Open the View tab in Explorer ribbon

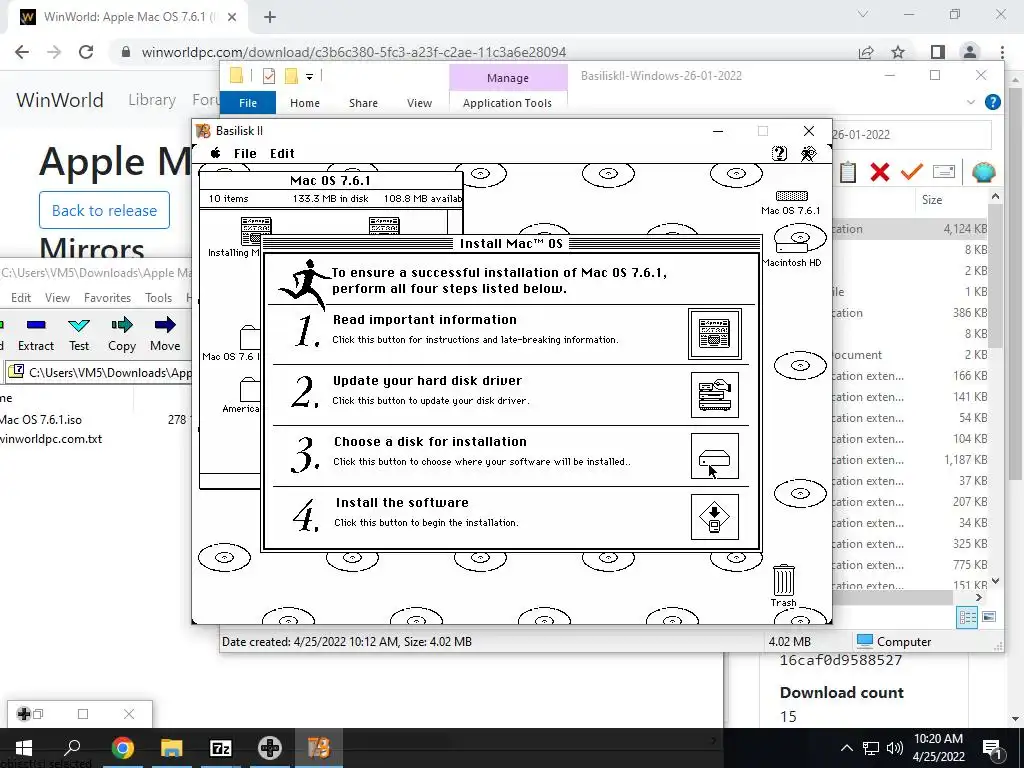(x=419, y=103)
